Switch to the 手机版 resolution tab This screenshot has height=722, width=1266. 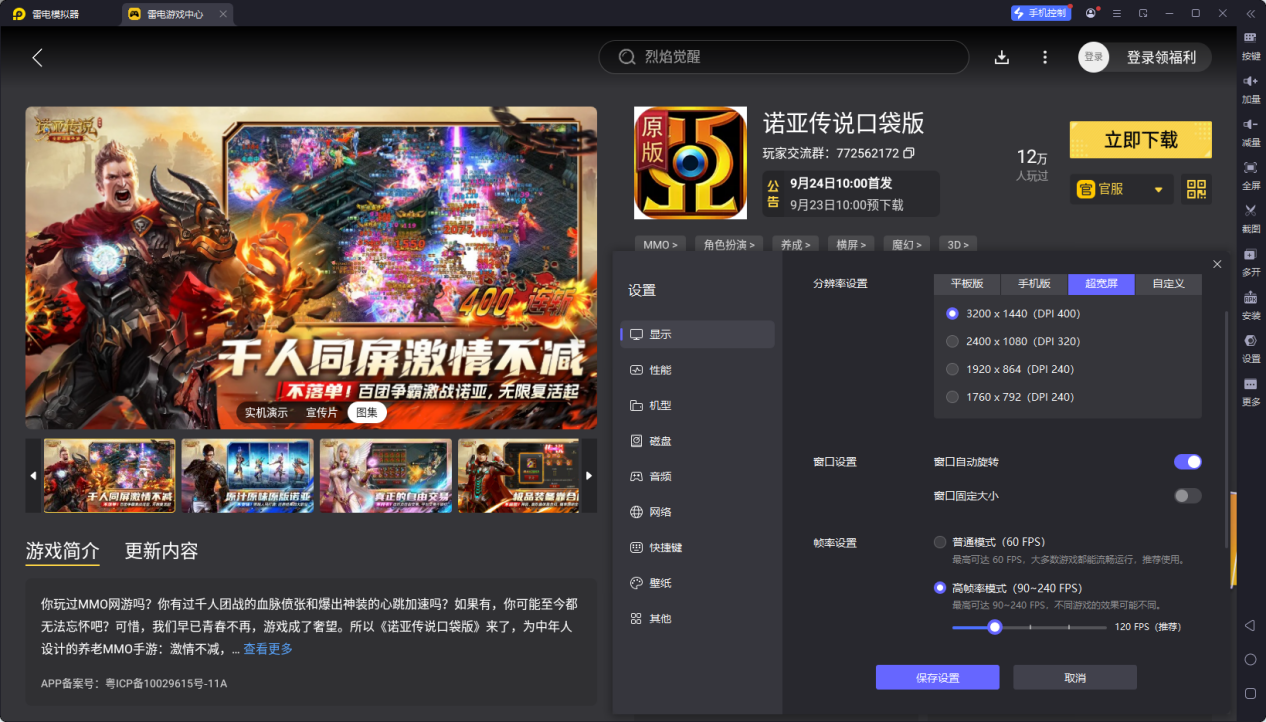1033,284
